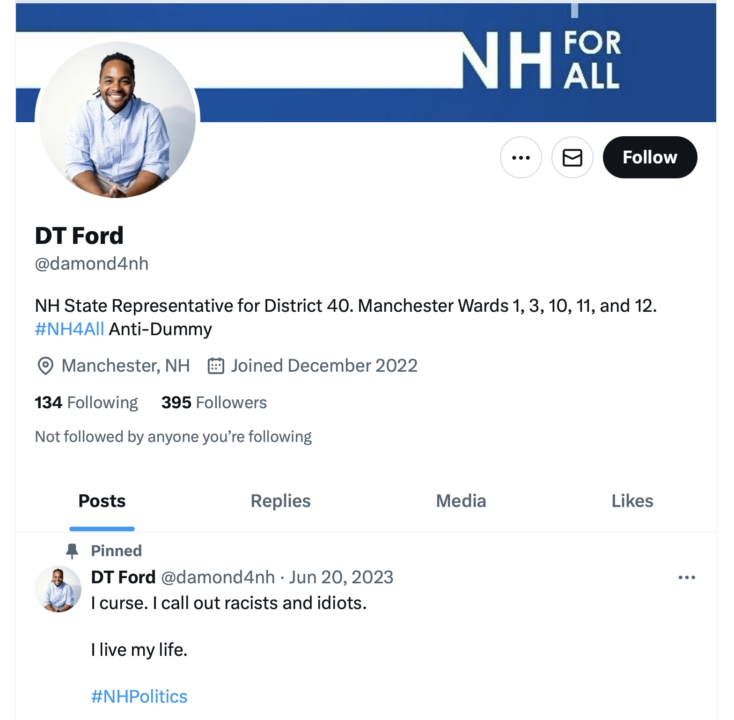
Task: Click the small avatar on pinned post
Action: coord(58,588)
